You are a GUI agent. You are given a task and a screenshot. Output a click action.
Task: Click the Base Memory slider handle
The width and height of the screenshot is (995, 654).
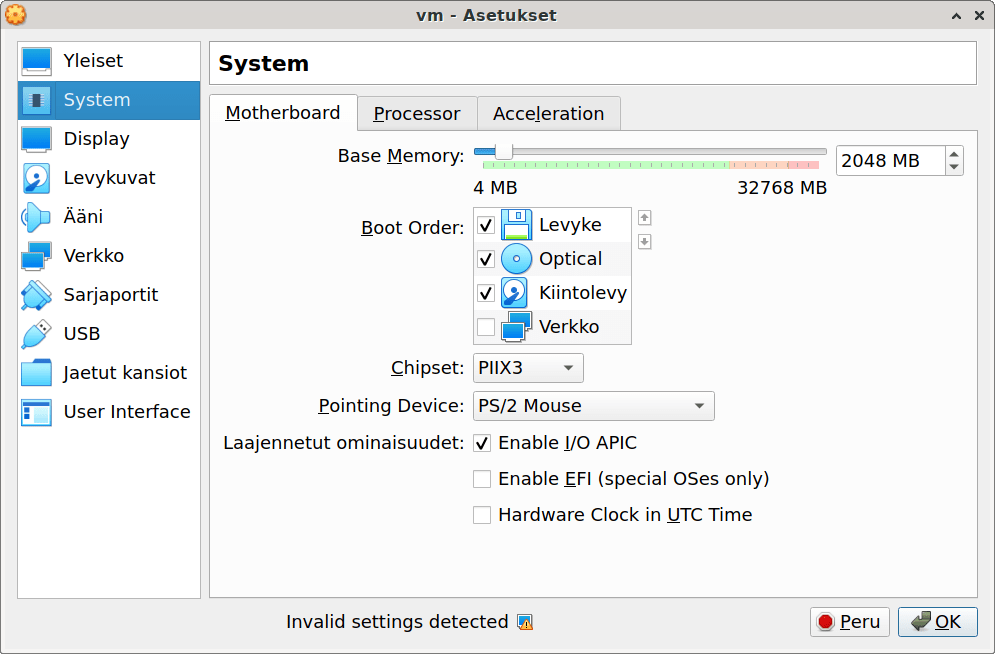pos(504,152)
